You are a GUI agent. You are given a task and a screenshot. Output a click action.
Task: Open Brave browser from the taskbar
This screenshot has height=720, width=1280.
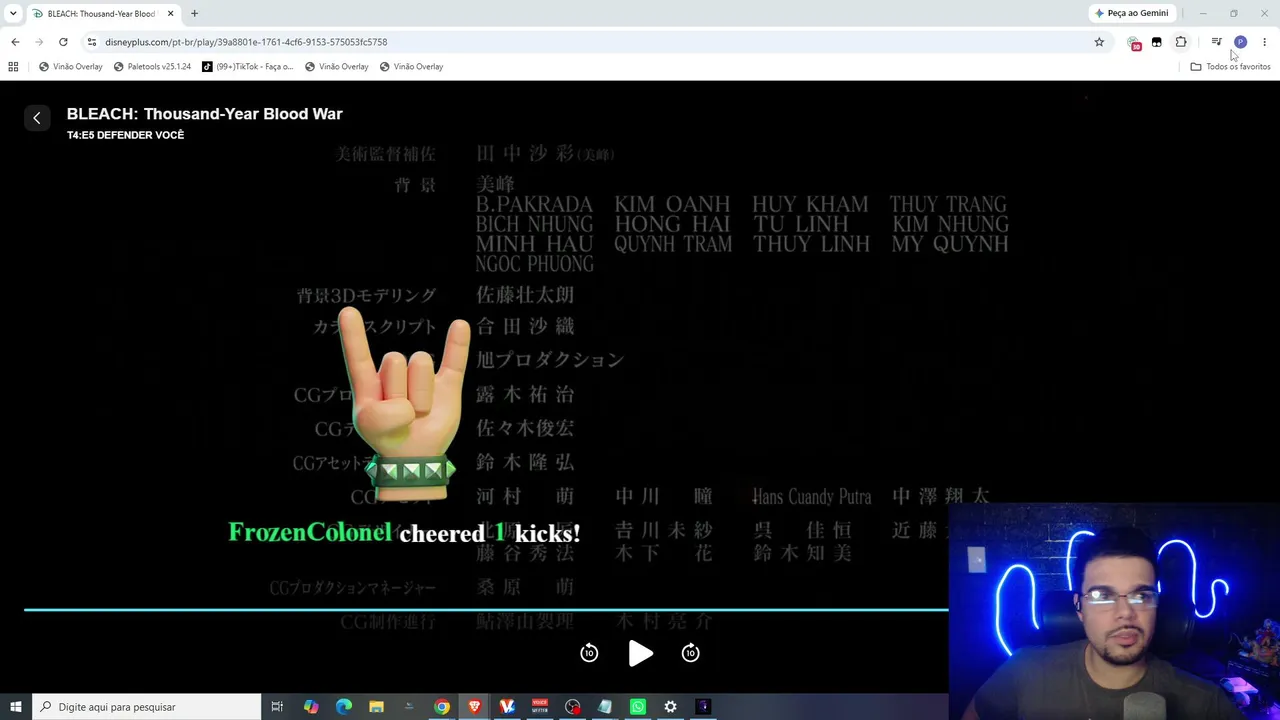click(474, 707)
